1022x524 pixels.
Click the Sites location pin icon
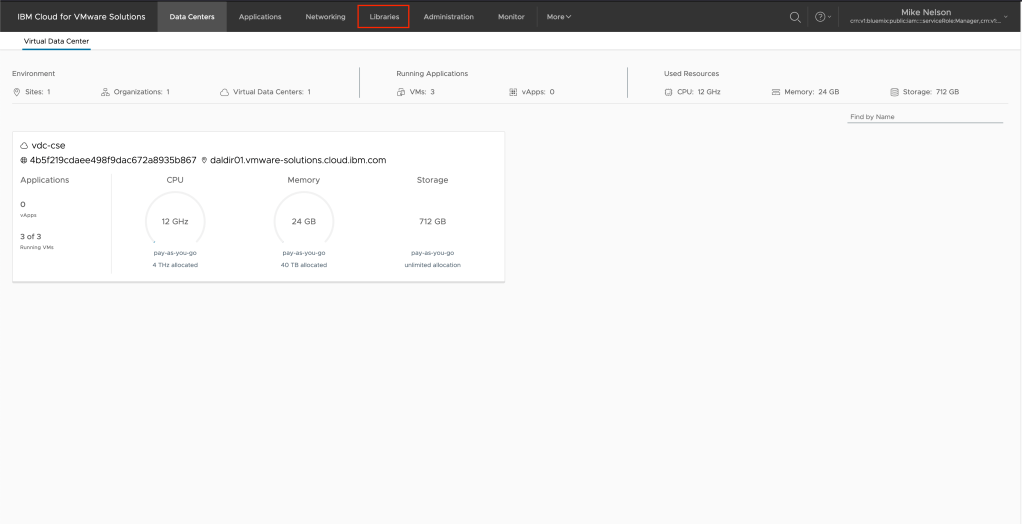(16, 92)
